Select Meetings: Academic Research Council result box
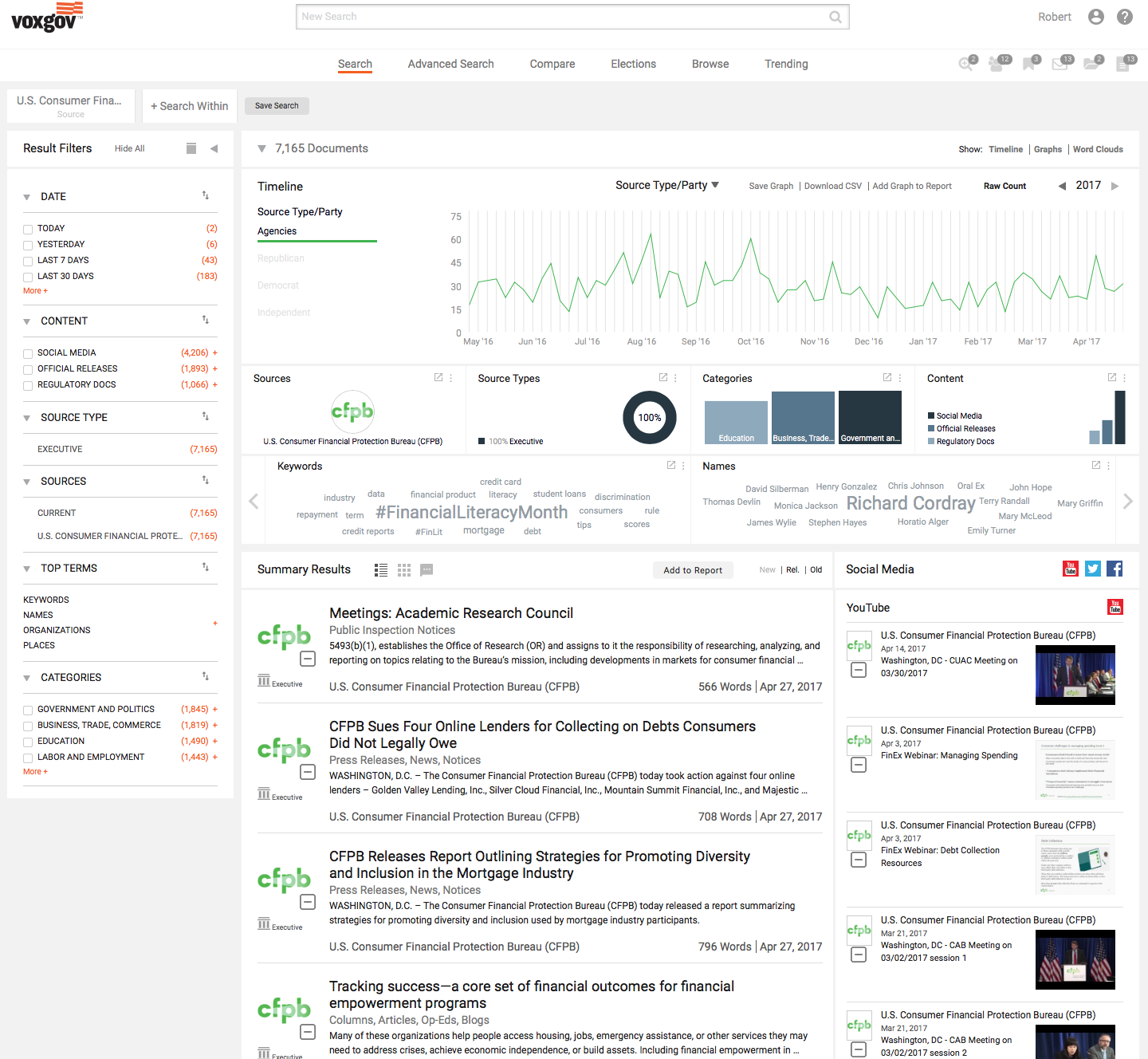Viewport: 1148px width, 1059px height. pos(308,659)
